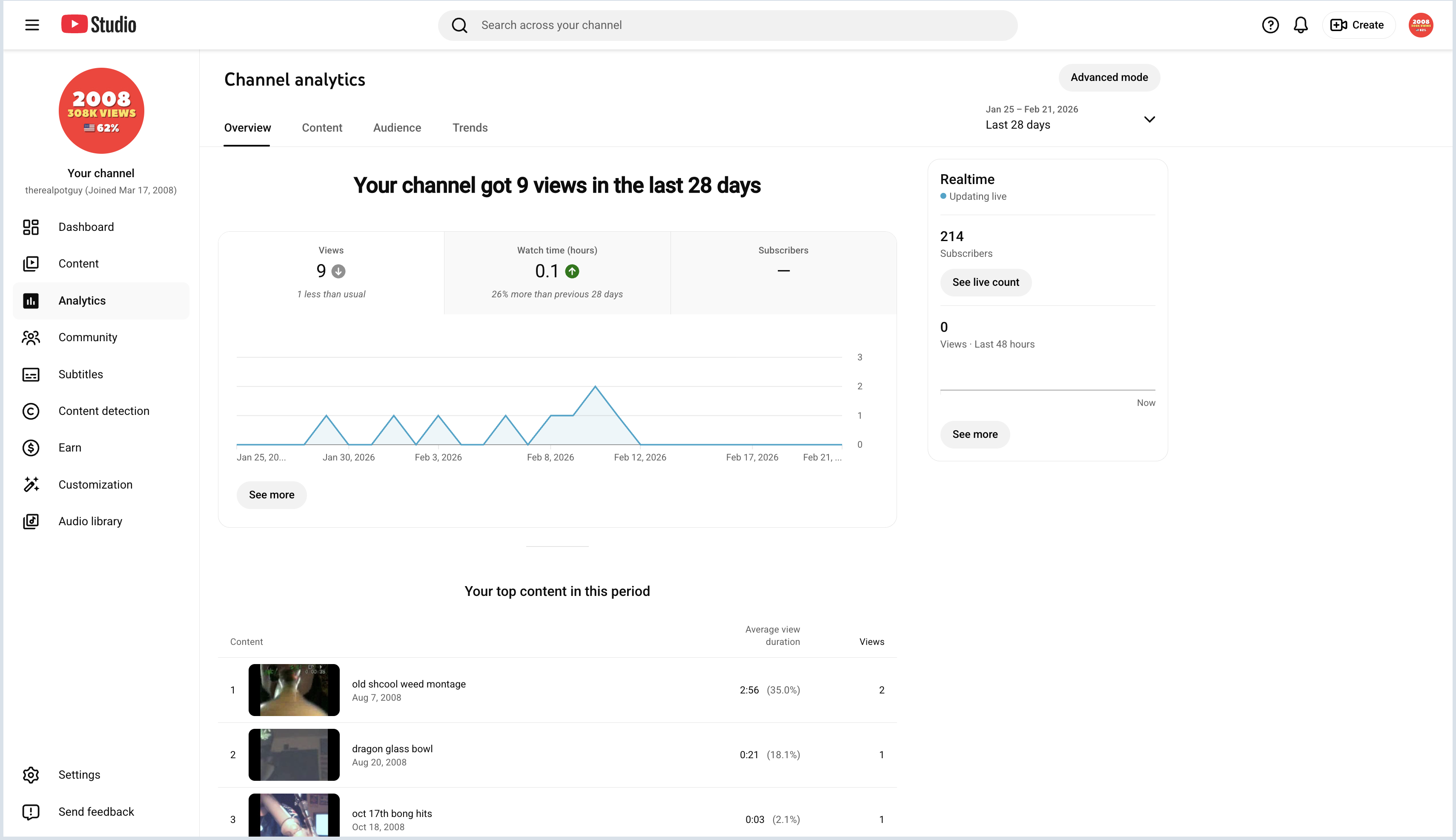Click the title 'oct 17th bong hits'
Screen dimensions: 1456x840
392,814
